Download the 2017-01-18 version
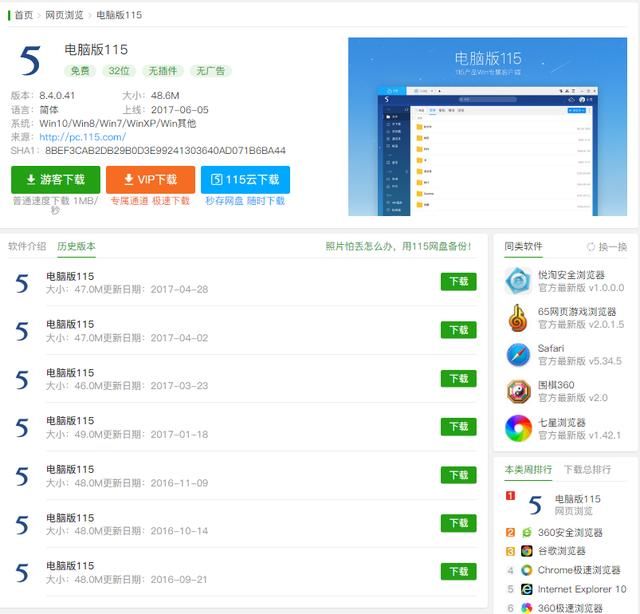 click(458, 427)
